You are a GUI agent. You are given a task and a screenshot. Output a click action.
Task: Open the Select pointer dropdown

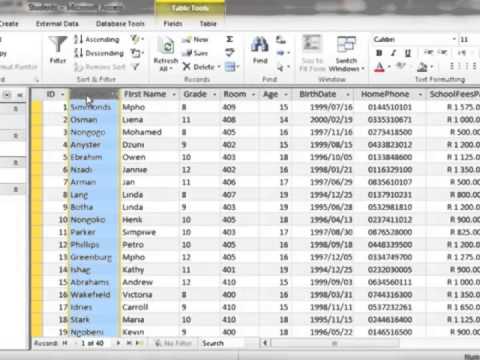point(283,67)
